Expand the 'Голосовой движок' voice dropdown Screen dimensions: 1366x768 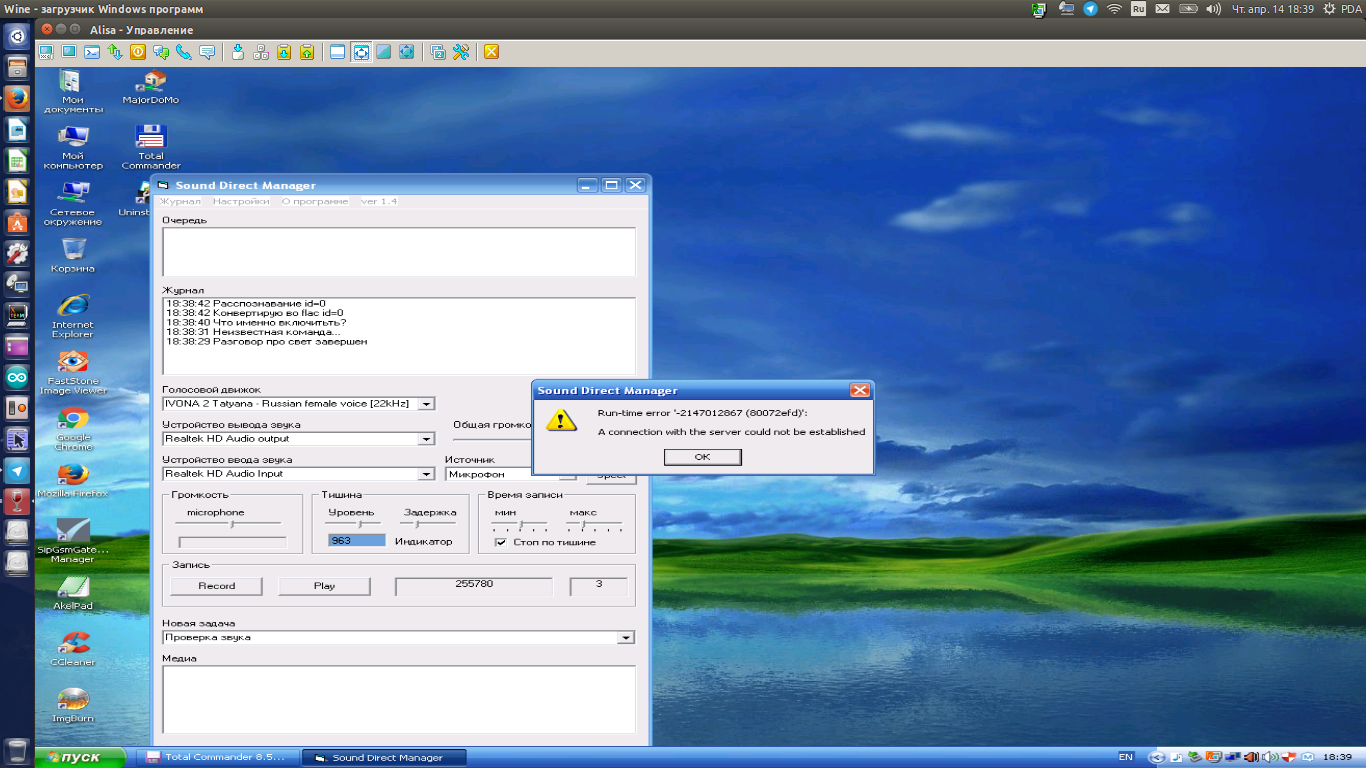click(x=426, y=404)
